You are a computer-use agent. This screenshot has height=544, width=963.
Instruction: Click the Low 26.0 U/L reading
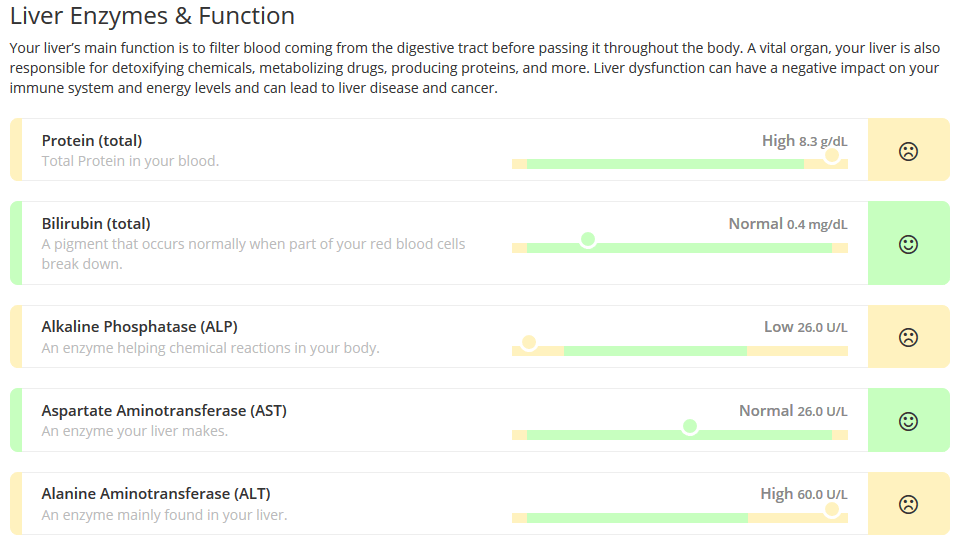click(x=806, y=327)
